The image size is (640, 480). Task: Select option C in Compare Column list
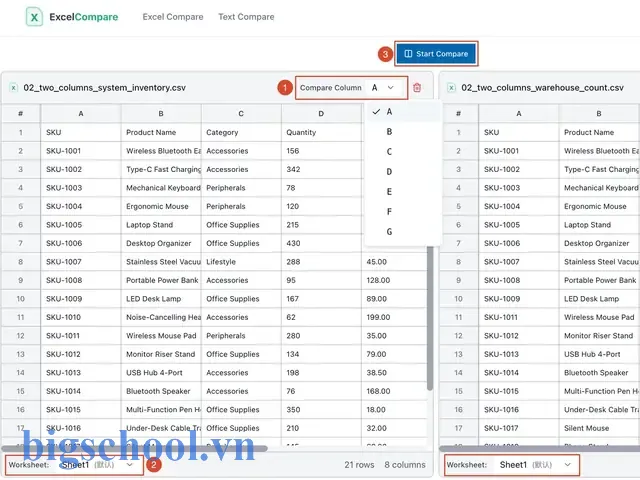[x=403, y=151]
